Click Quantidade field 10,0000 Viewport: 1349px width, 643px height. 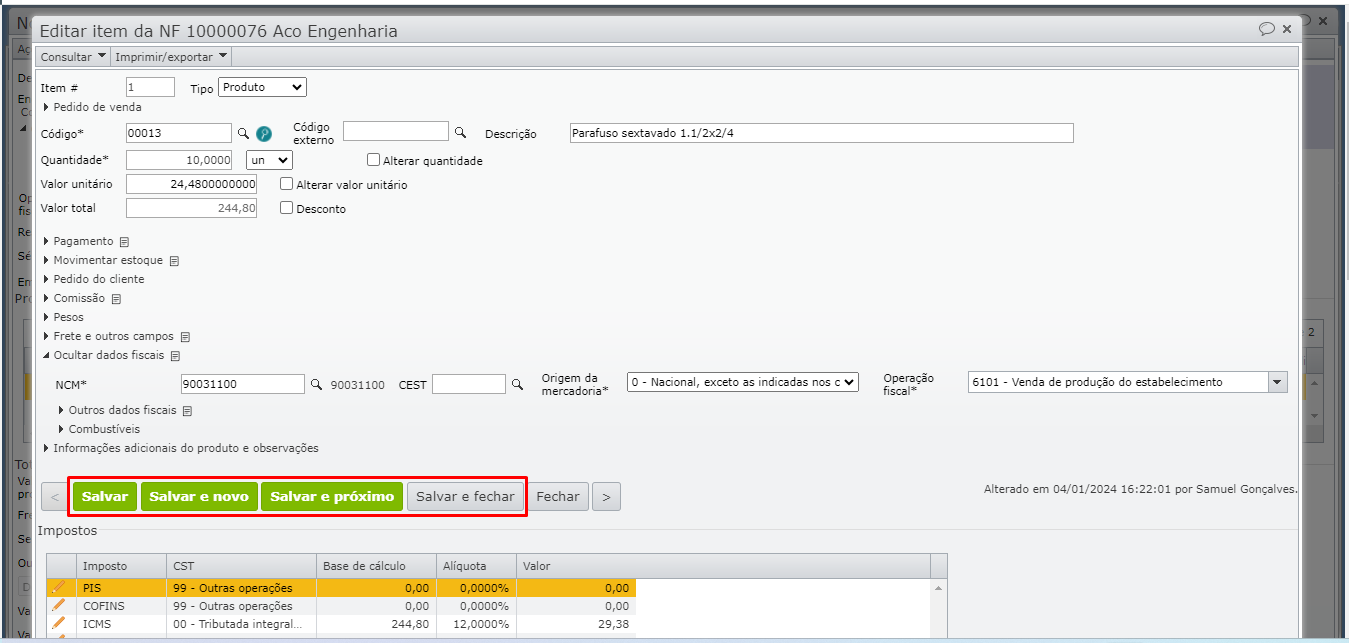[179, 160]
